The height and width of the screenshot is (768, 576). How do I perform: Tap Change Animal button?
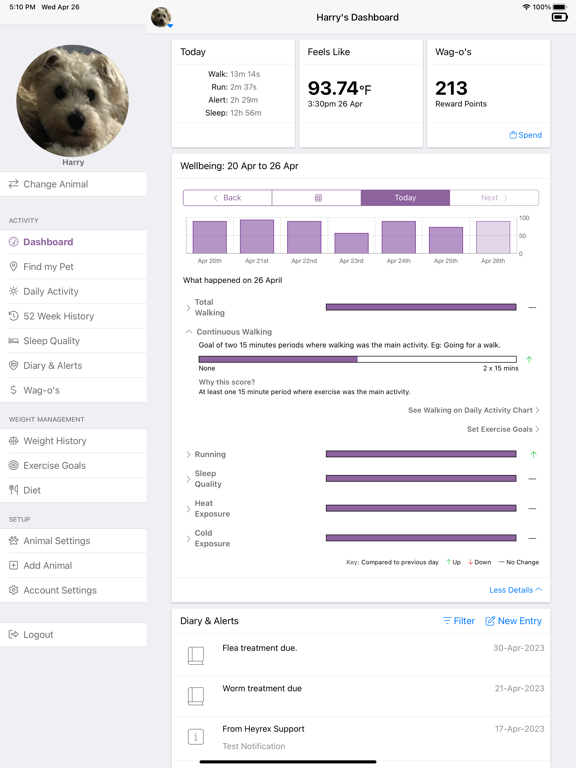[x=73, y=184]
